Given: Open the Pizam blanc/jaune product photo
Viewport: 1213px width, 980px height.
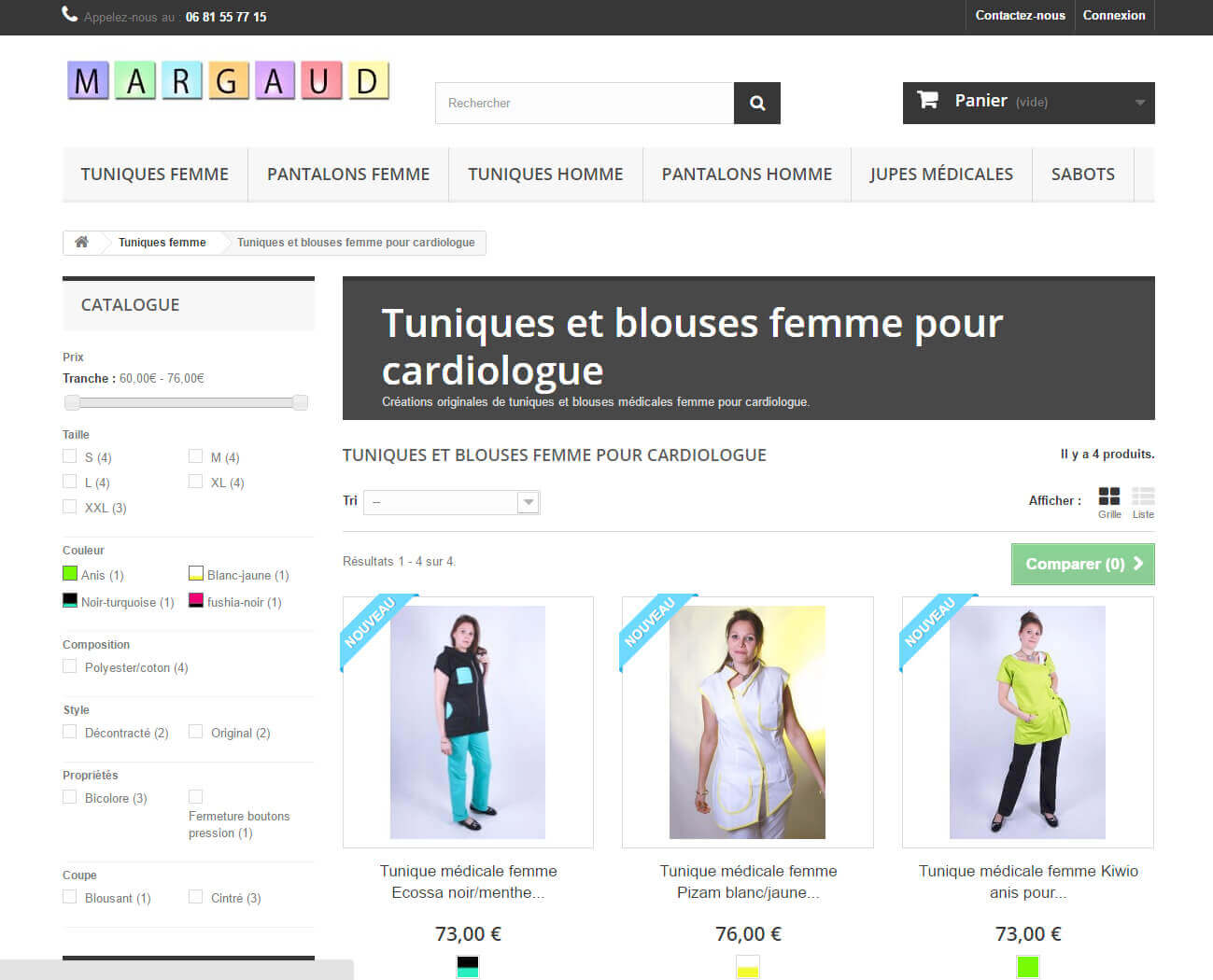Looking at the screenshot, I should [x=748, y=722].
